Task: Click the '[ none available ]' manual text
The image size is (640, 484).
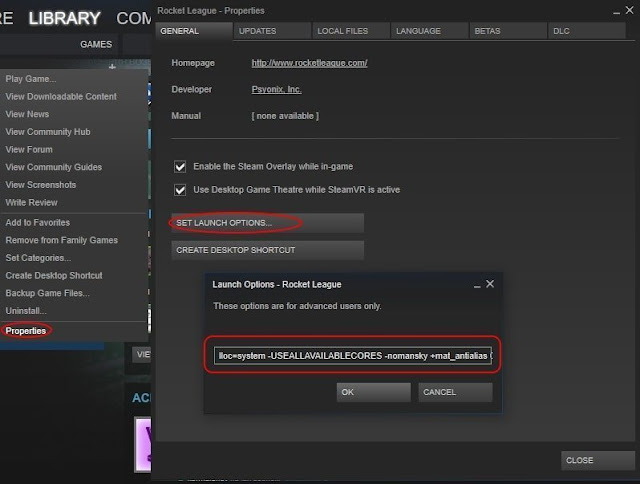Action: (285, 116)
